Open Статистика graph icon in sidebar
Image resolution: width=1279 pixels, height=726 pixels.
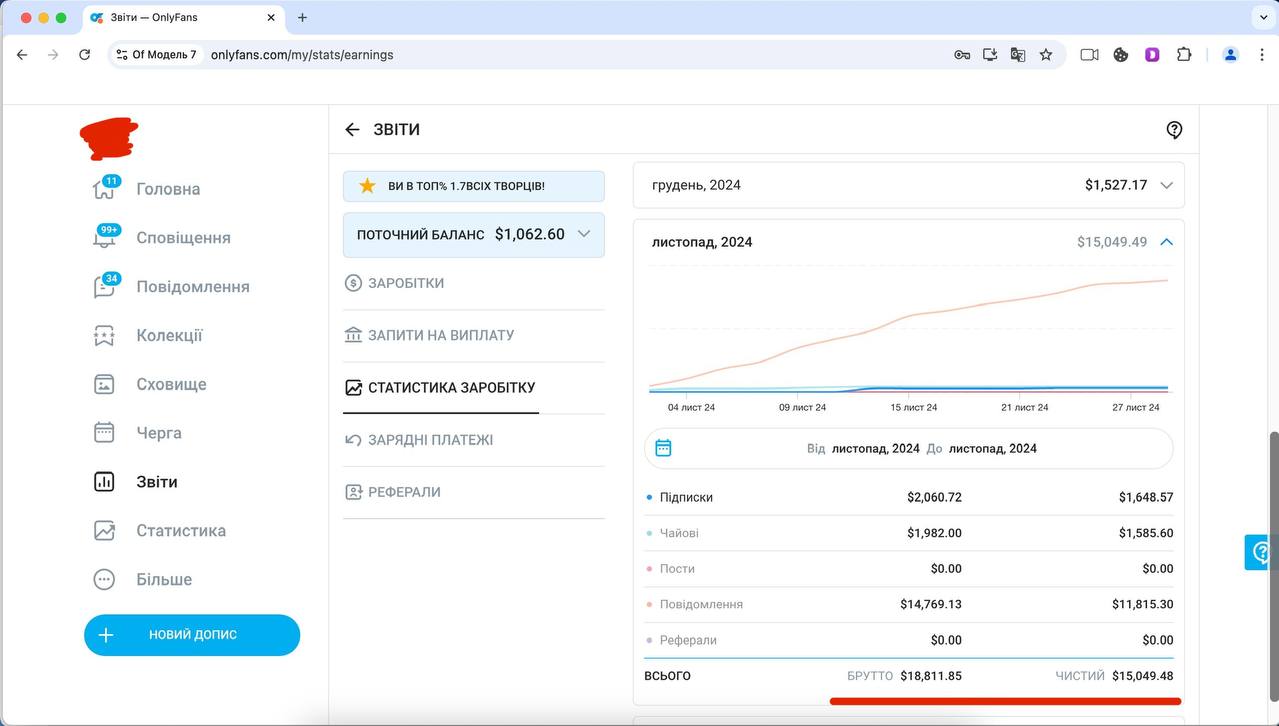point(104,531)
